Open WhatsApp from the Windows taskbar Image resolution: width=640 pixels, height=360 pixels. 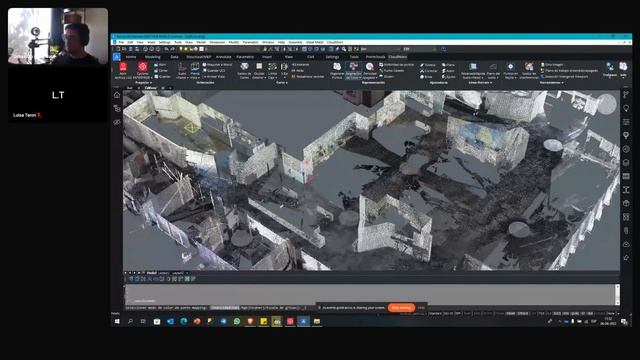(237, 321)
